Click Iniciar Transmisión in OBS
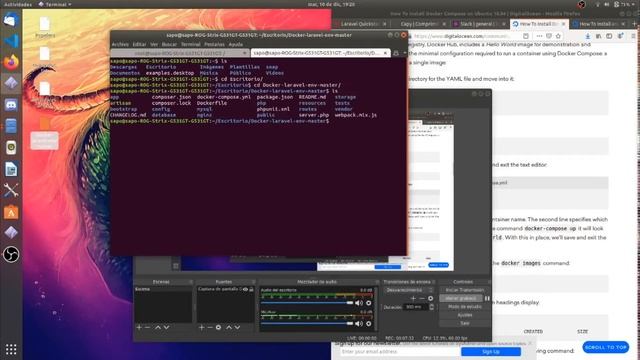Screen dimensions: 640x360 pos(464,290)
